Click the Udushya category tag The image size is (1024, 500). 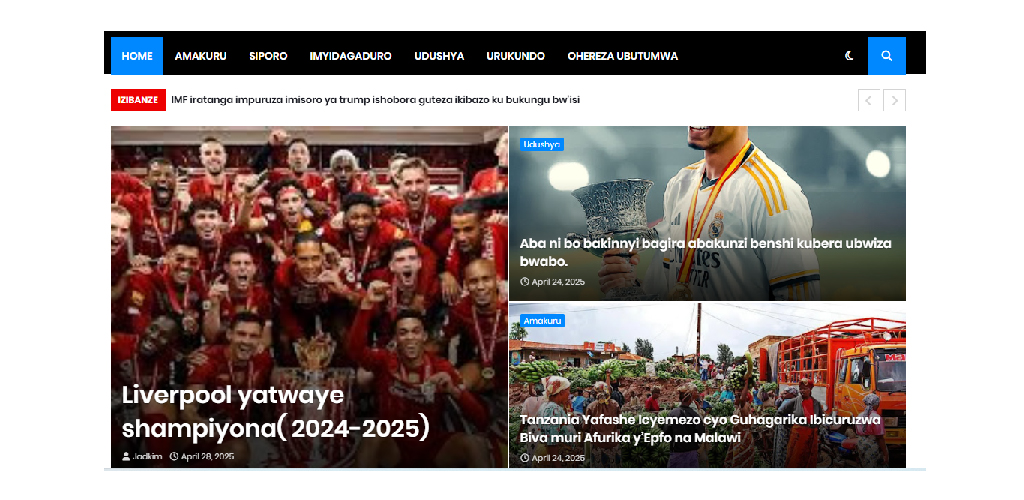542,145
